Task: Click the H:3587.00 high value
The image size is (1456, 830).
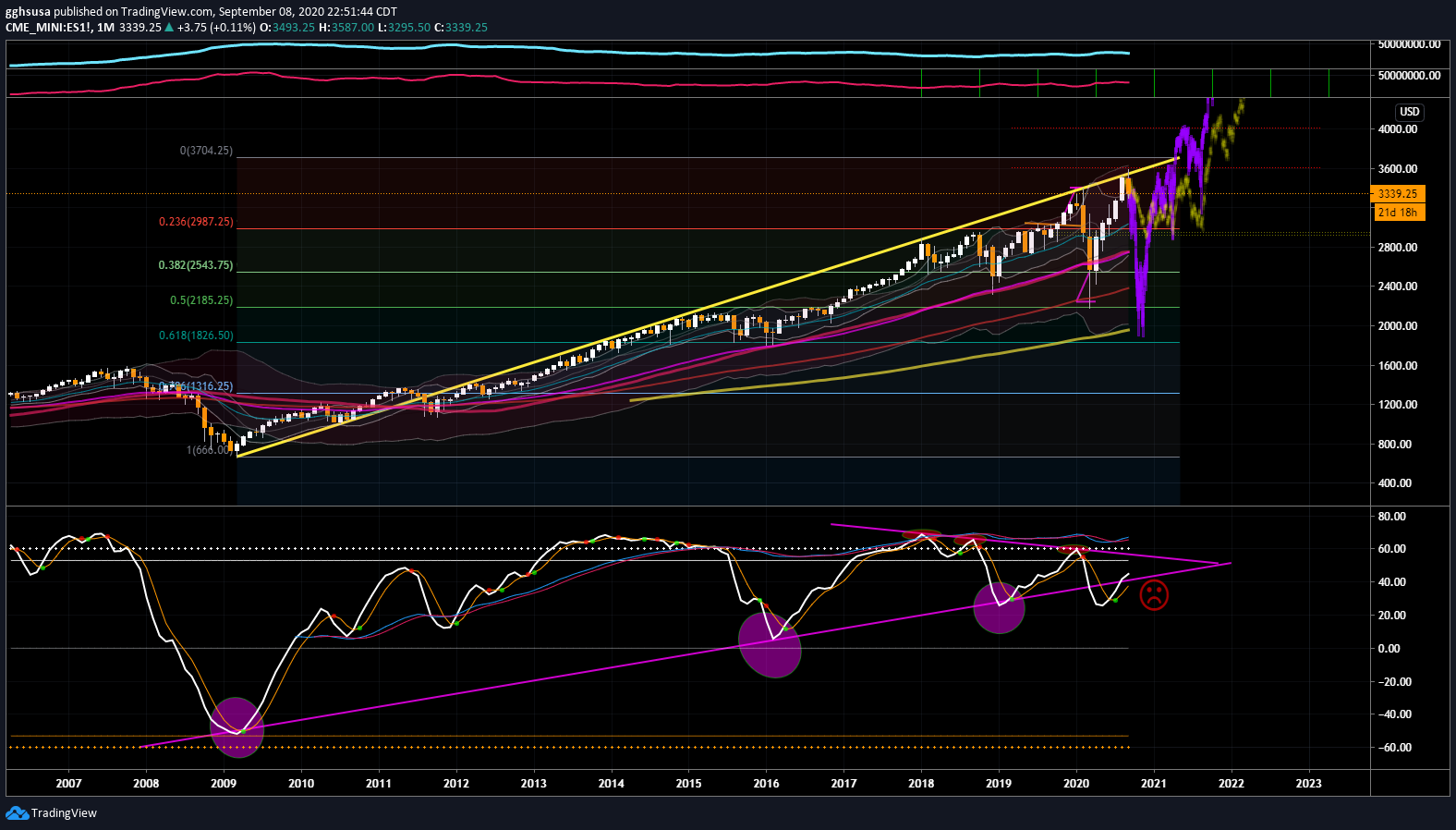Action: 346,28
